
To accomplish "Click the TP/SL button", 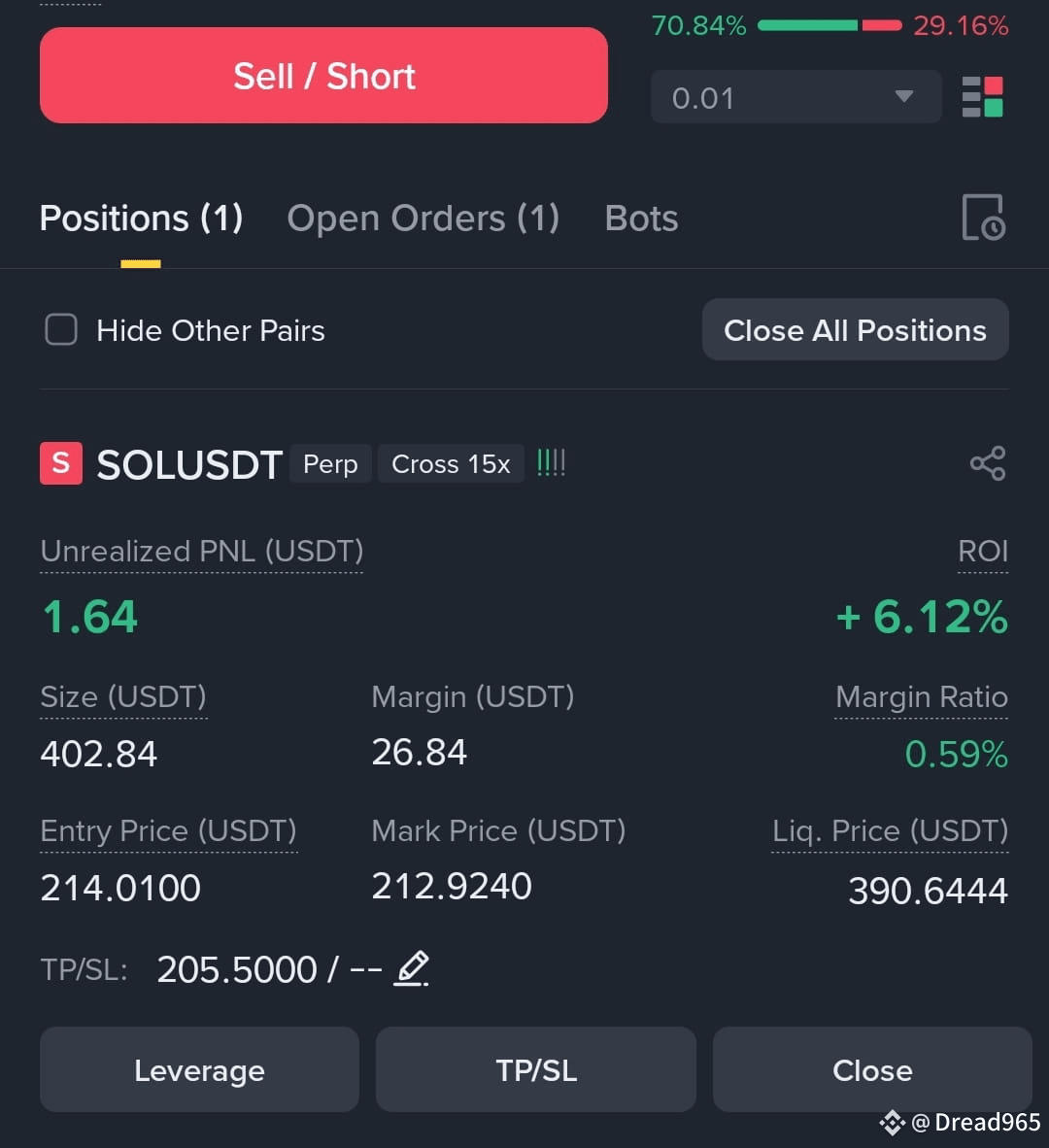I will coord(536,1069).
